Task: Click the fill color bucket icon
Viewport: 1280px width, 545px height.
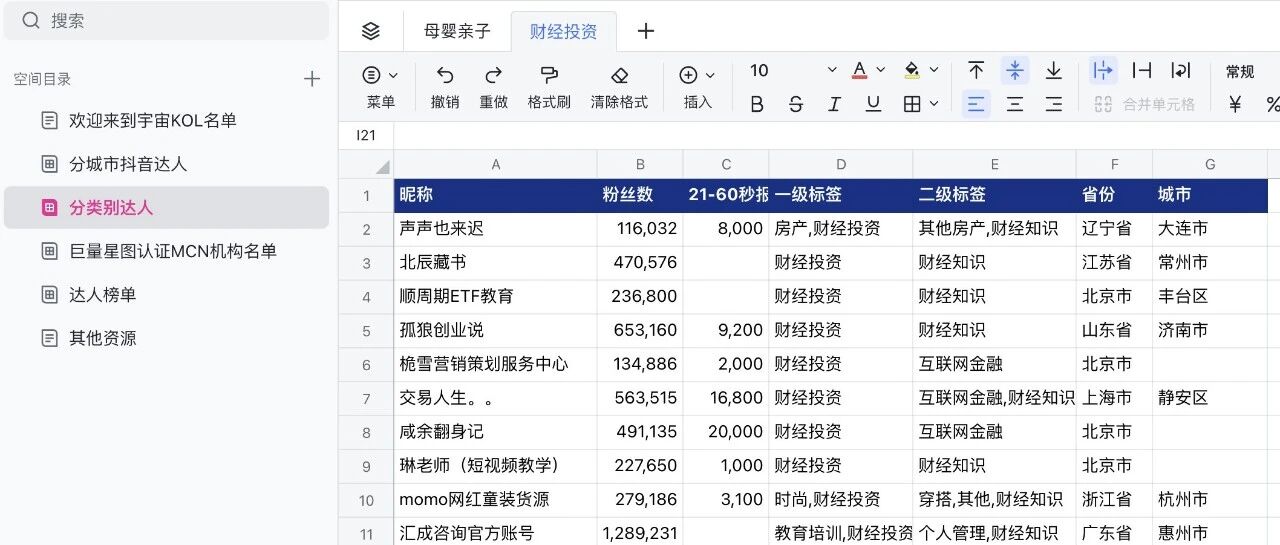Action: 912,70
